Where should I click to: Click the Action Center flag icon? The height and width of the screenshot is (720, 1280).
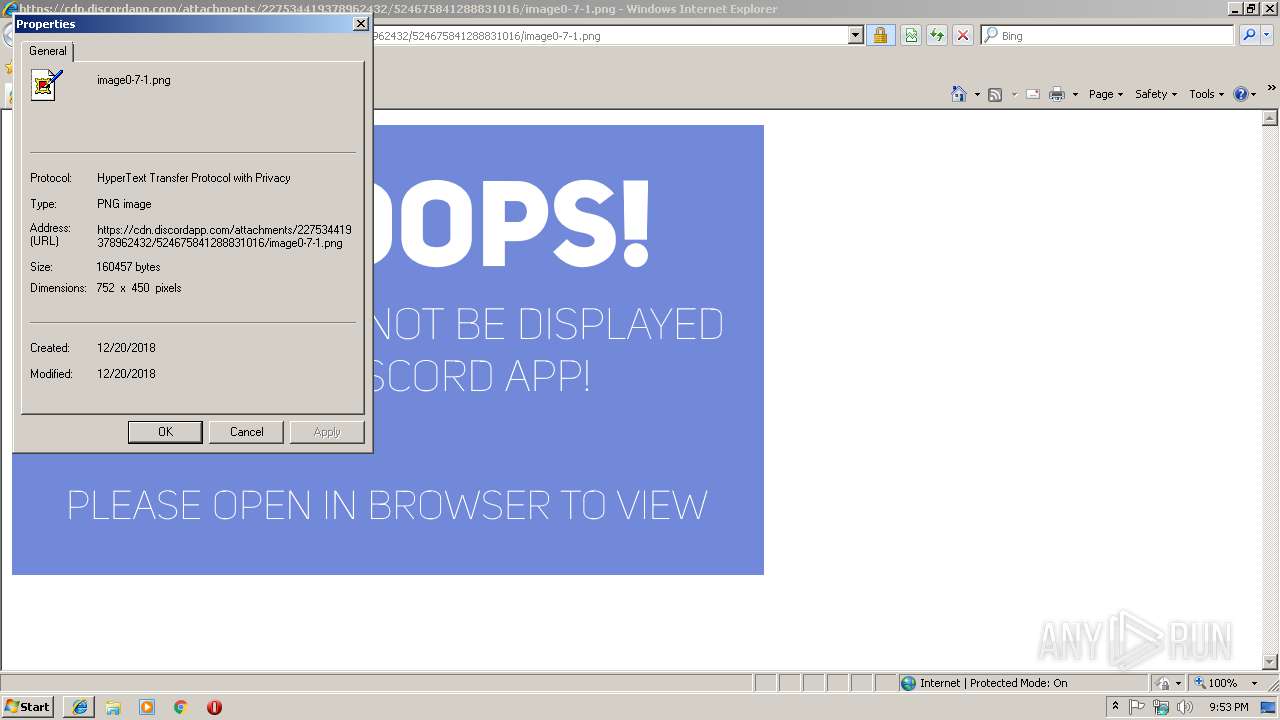point(1137,707)
